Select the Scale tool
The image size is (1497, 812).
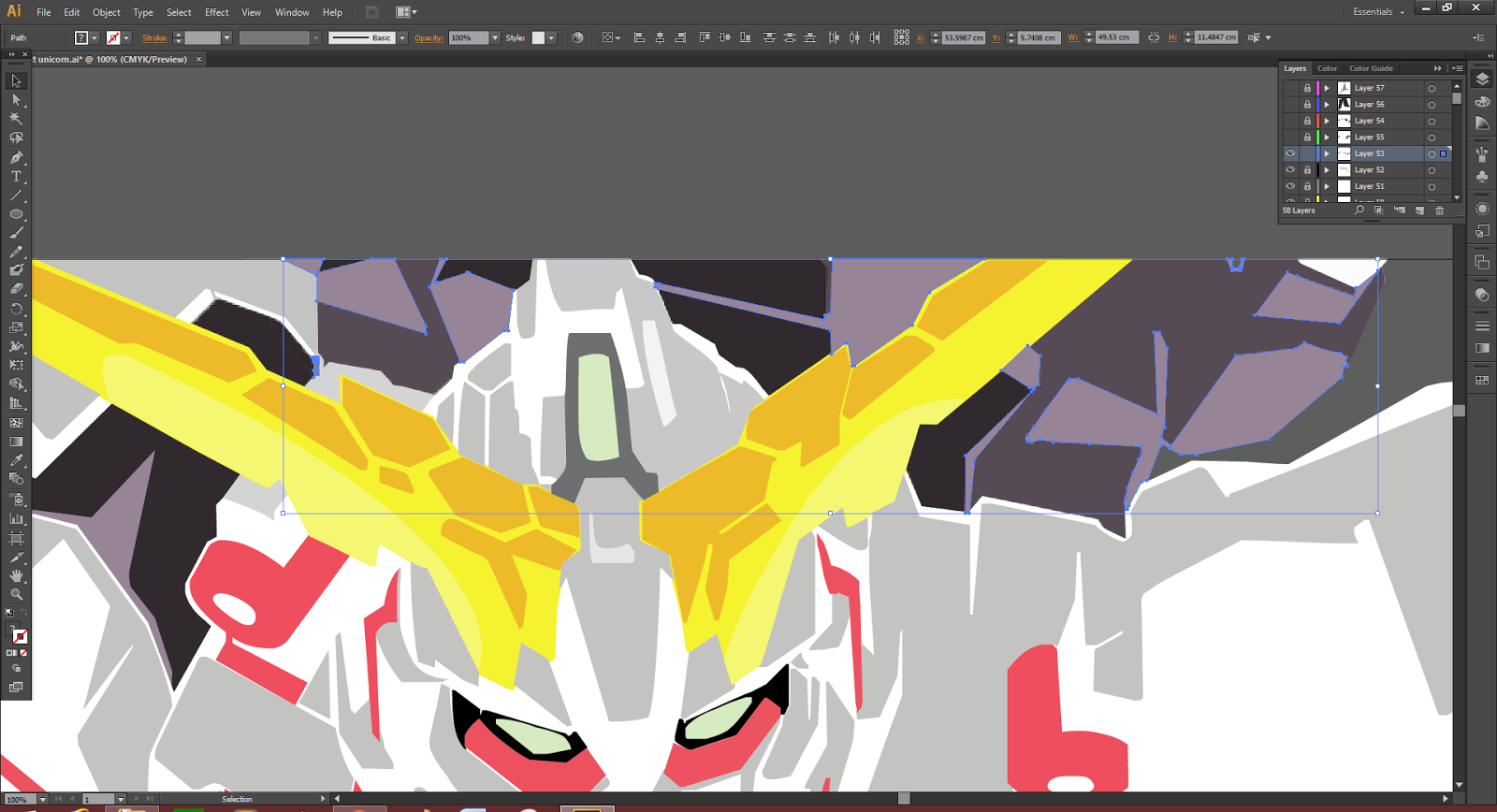[x=16, y=327]
